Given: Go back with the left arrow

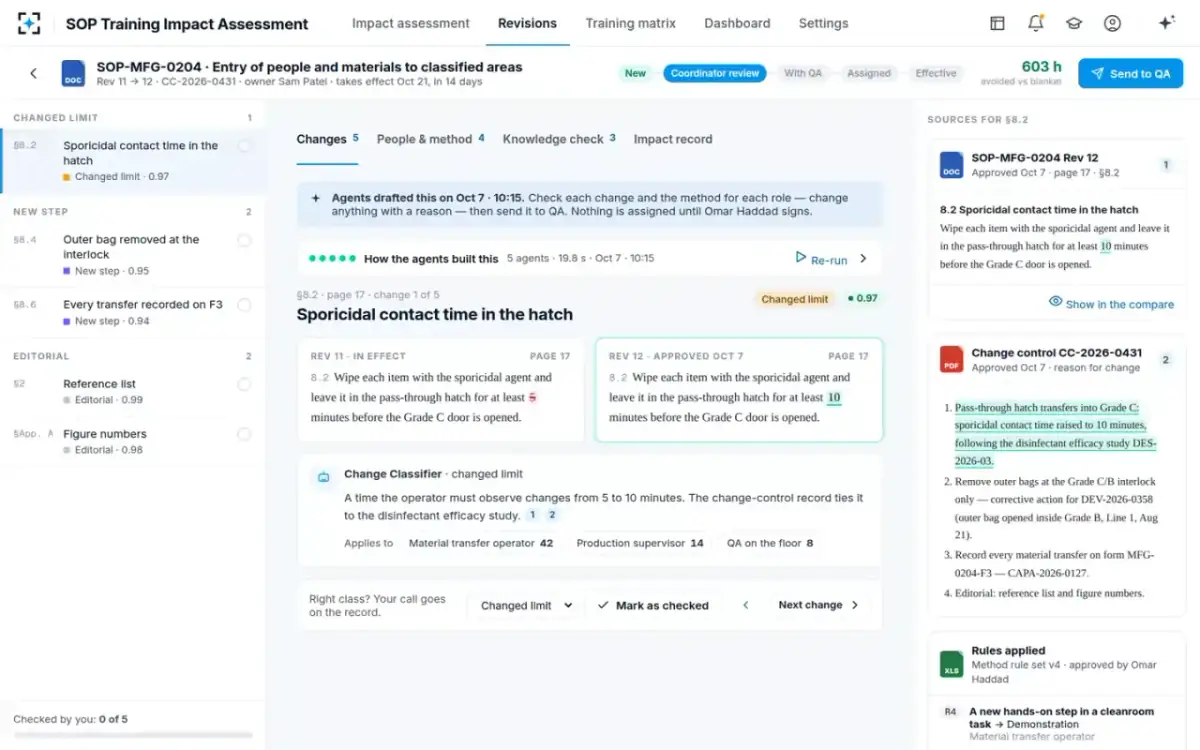Looking at the screenshot, I should 33,73.
